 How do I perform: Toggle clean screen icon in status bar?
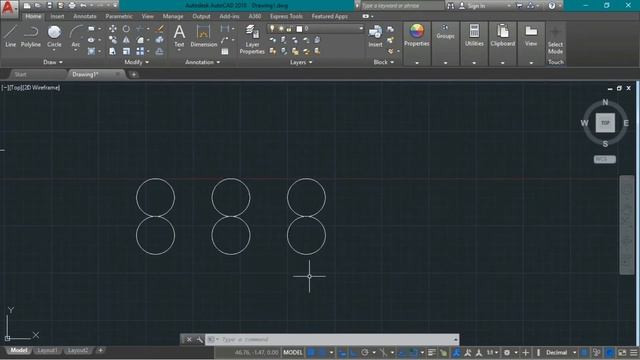[622, 352]
